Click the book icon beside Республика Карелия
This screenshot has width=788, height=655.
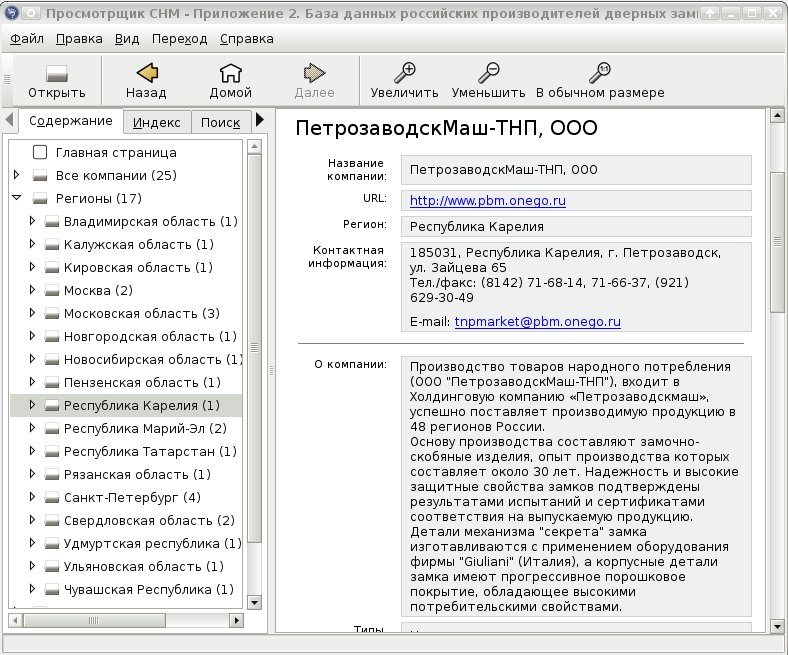[52, 406]
